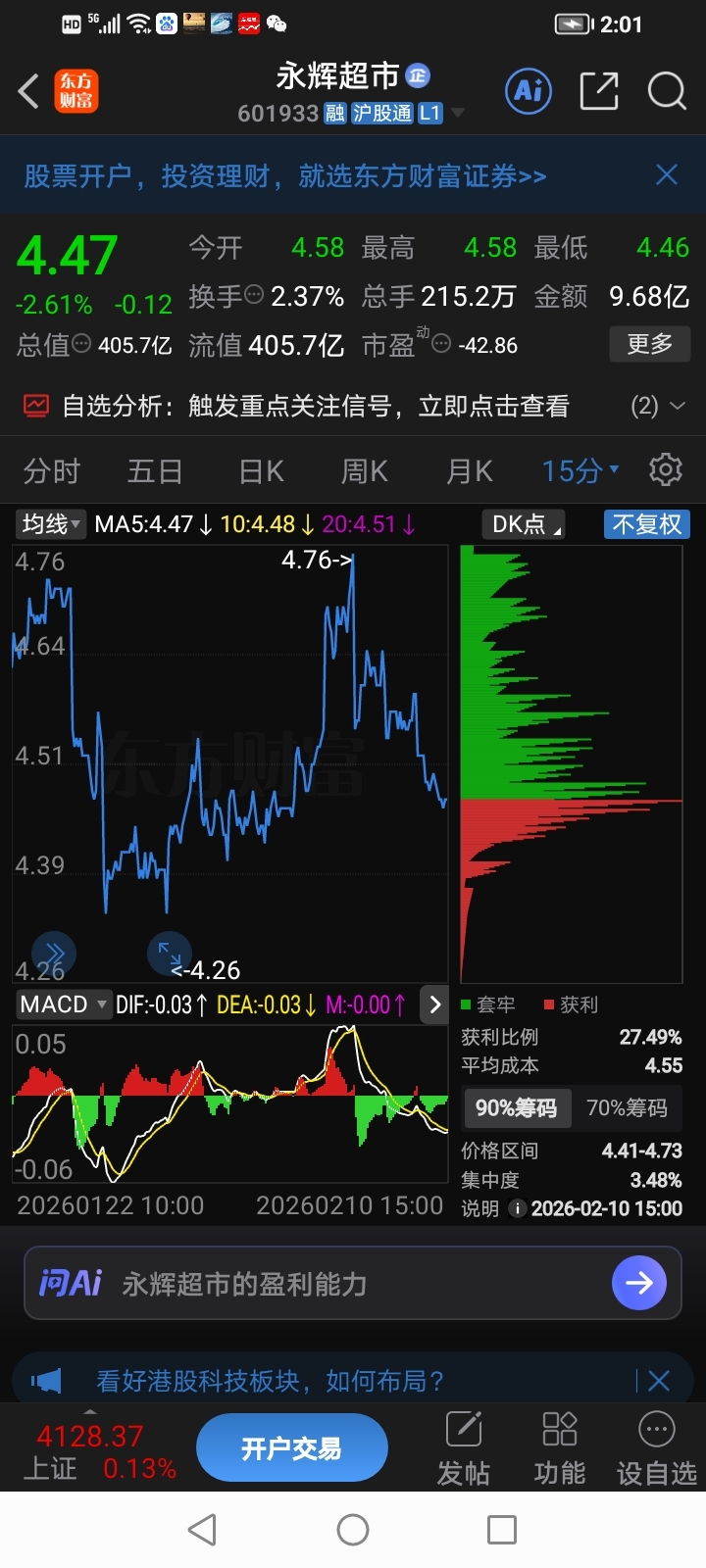Tap the 融 margin tag
The width and height of the screenshot is (706, 1568).
(335, 114)
